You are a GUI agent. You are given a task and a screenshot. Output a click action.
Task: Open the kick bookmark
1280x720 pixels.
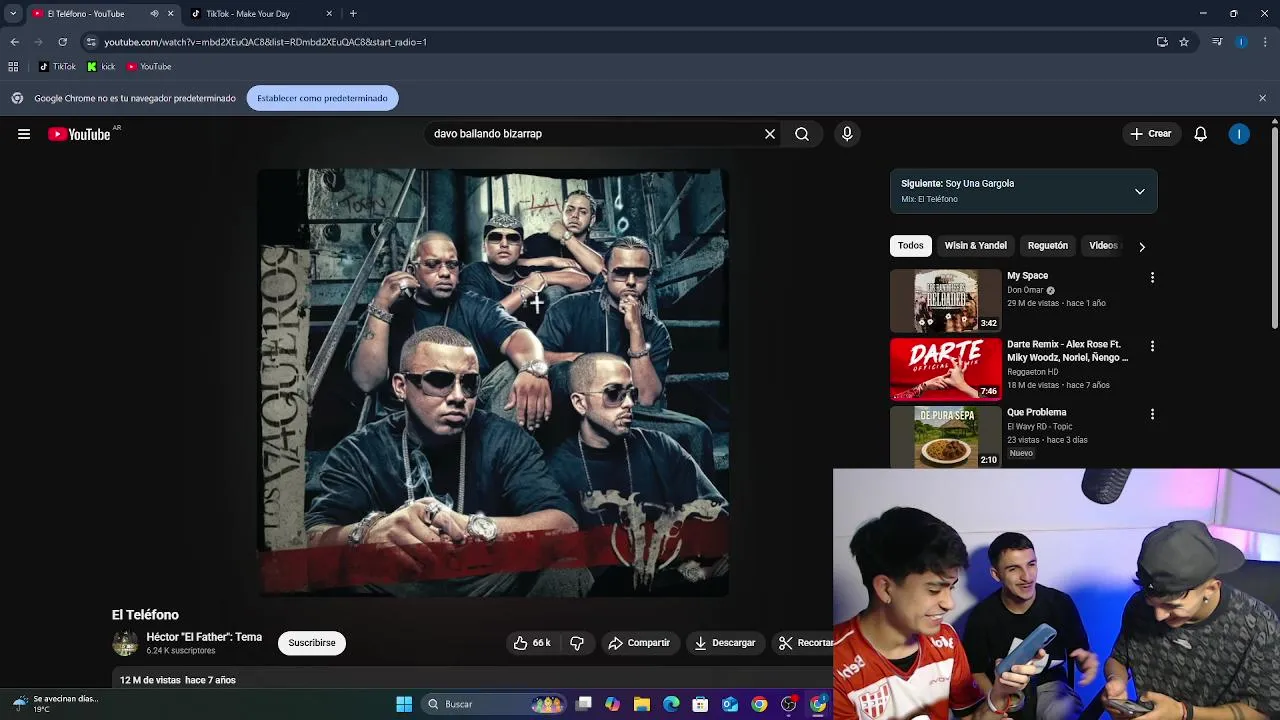[x=101, y=67]
